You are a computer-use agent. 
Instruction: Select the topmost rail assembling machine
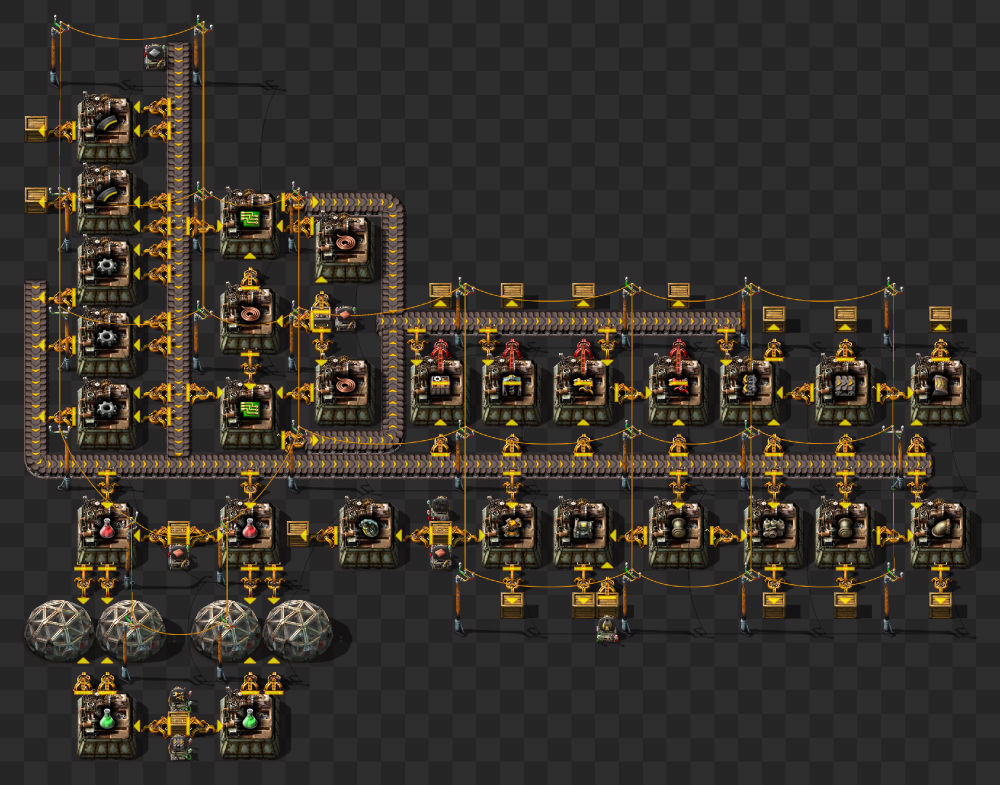106,128
